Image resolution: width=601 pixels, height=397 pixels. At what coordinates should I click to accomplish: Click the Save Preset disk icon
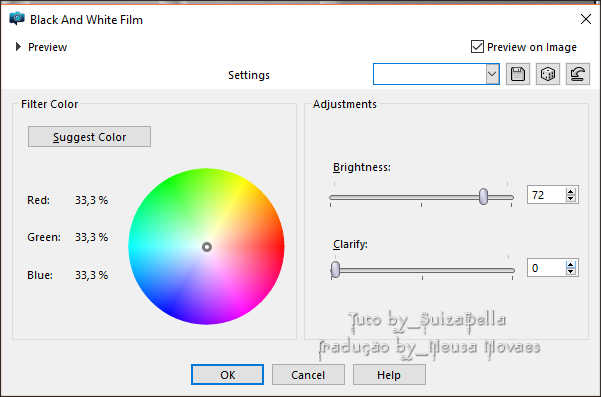[518, 74]
